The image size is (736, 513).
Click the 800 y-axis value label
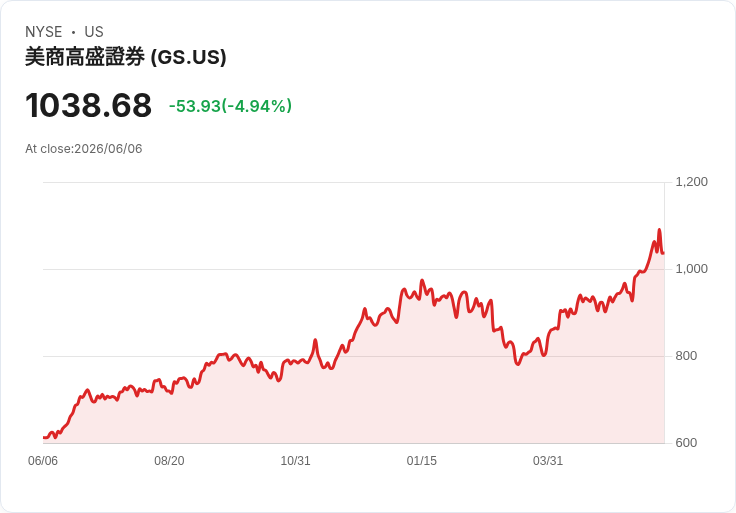point(686,356)
